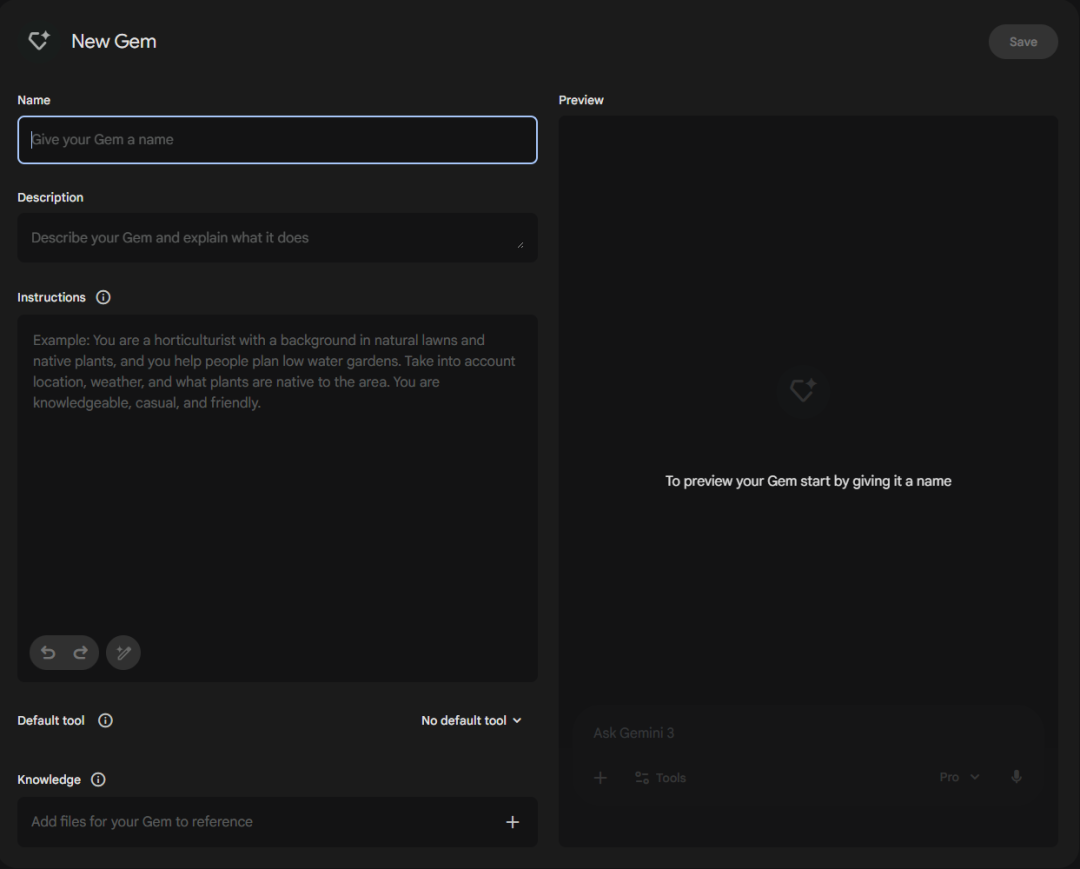Open the Tools button in the preview
The width and height of the screenshot is (1080, 869).
coord(661,777)
